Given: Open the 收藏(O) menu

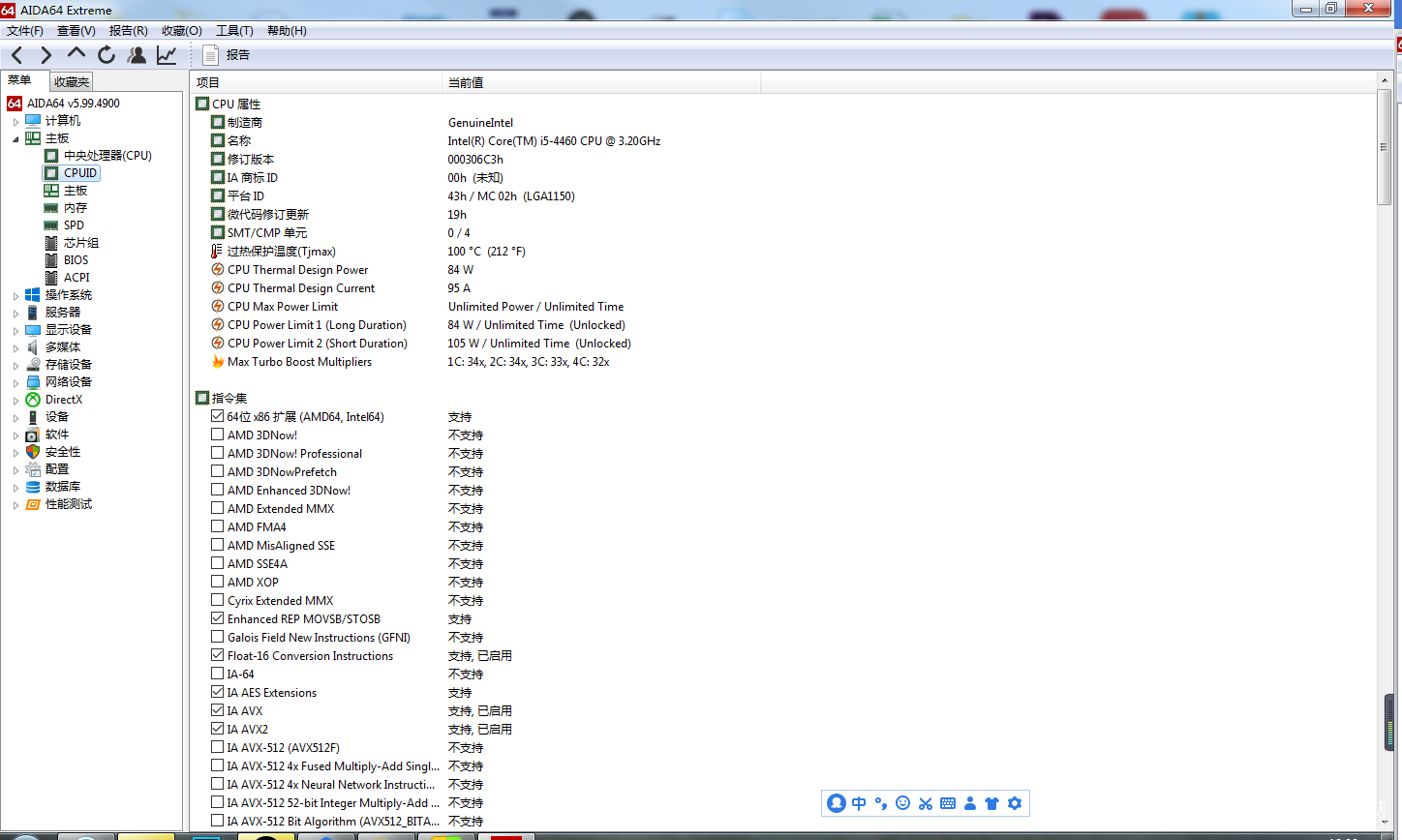Looking at the screenshot, I should pyautogui.click(x=181, y=31).
